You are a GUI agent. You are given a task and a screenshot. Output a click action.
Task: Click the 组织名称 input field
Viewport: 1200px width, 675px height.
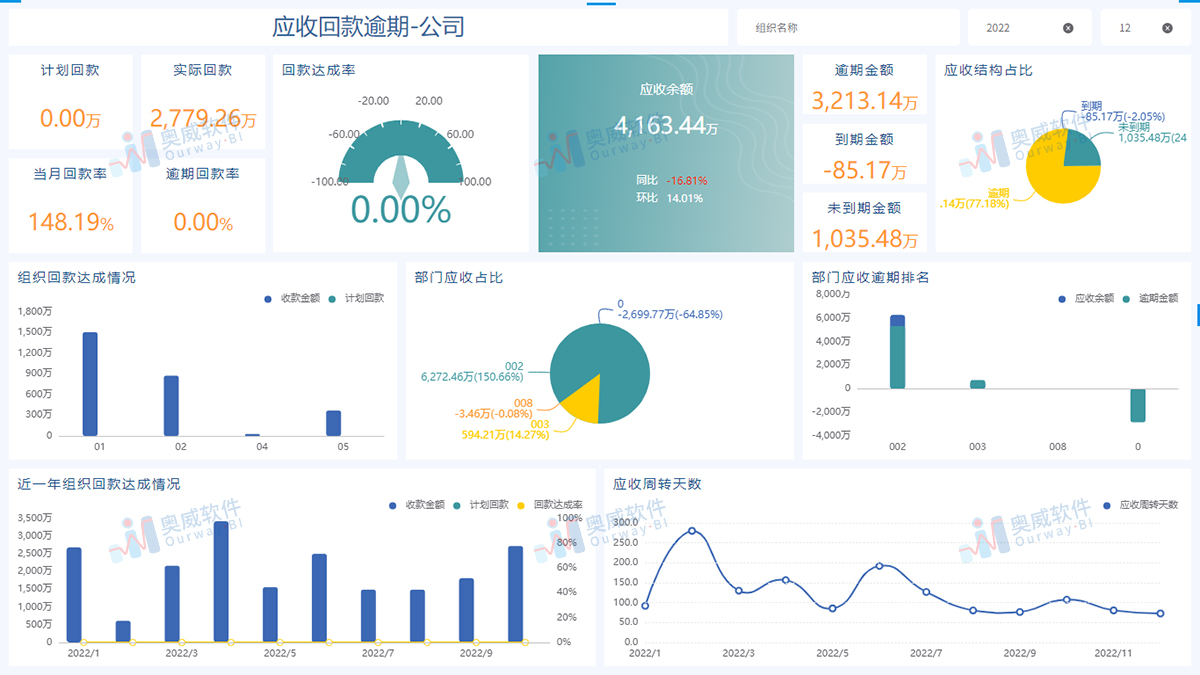tap(846, 28)
